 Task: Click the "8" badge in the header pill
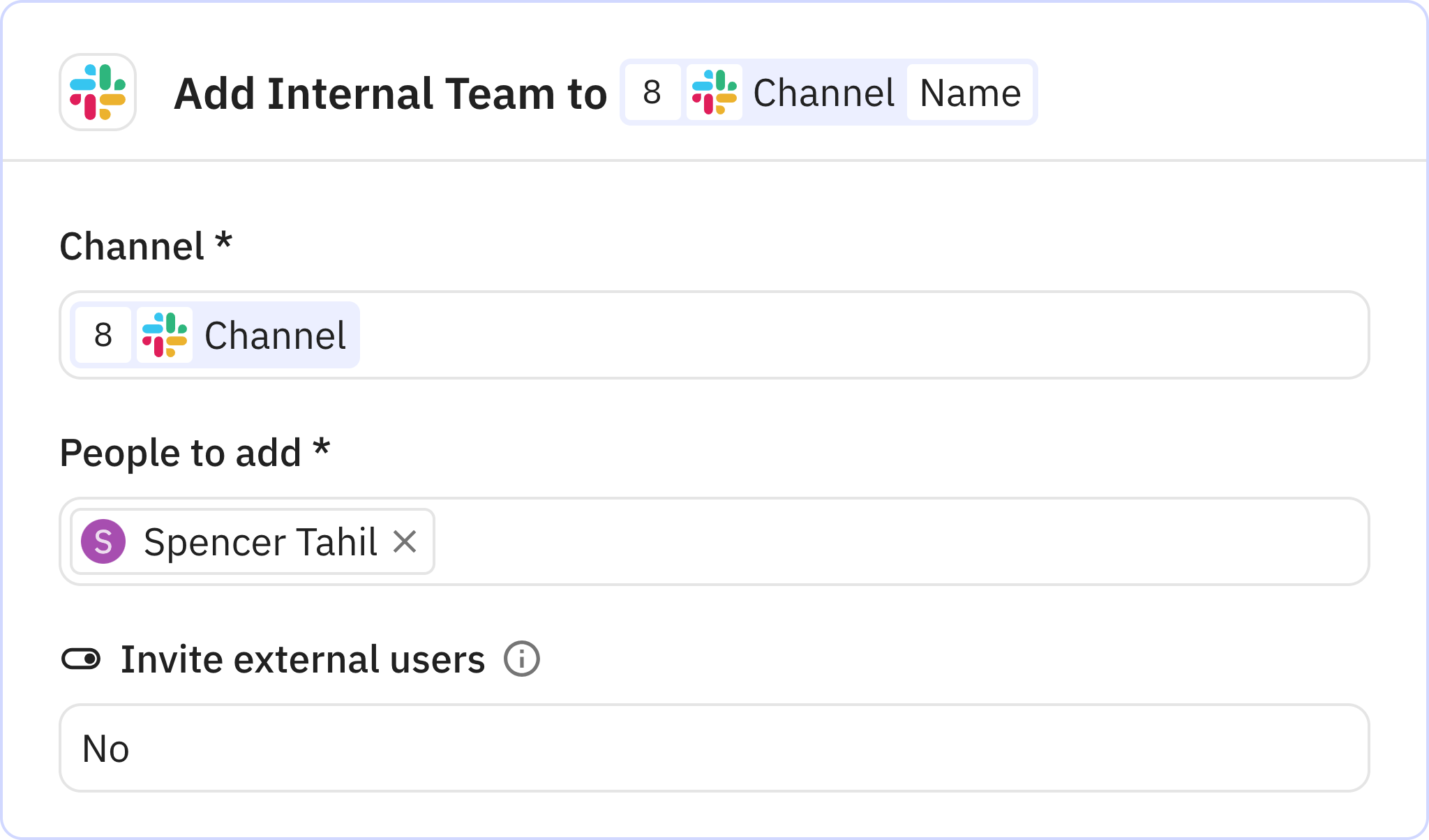tap(652, 92)
